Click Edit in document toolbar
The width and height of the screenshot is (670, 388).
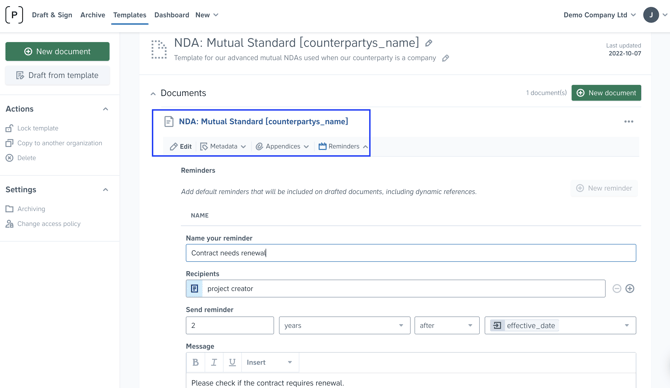tap(181, 147)
